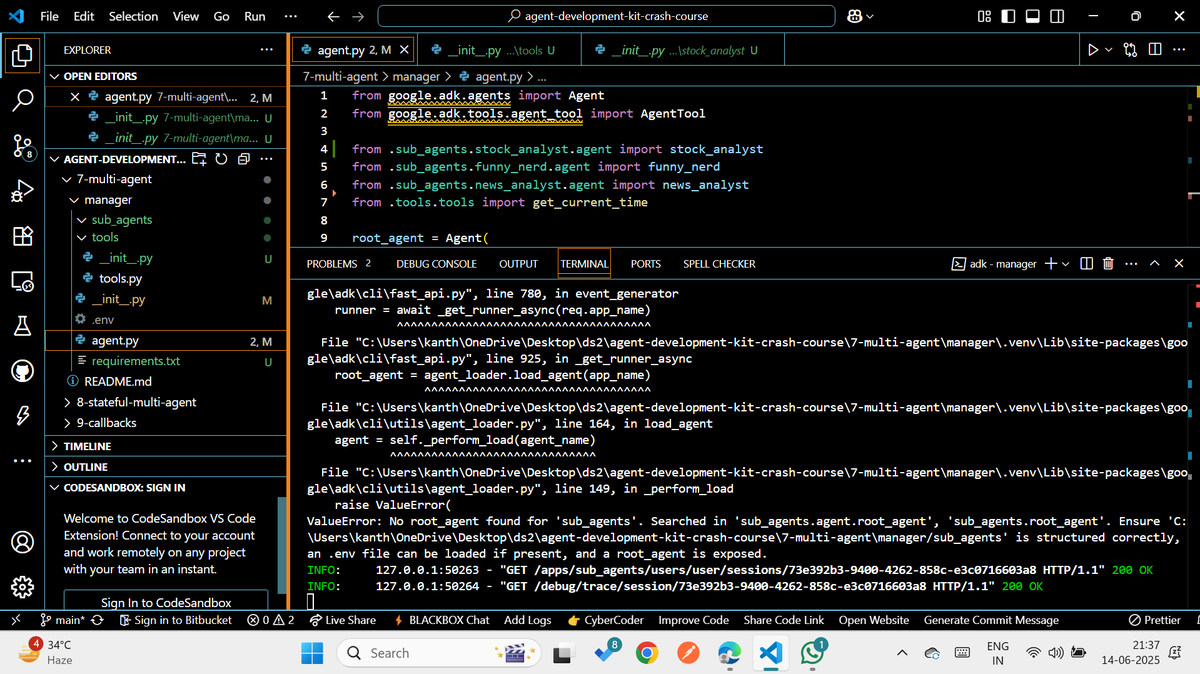
Task: Open the Run menu
Action: point(255,16)
